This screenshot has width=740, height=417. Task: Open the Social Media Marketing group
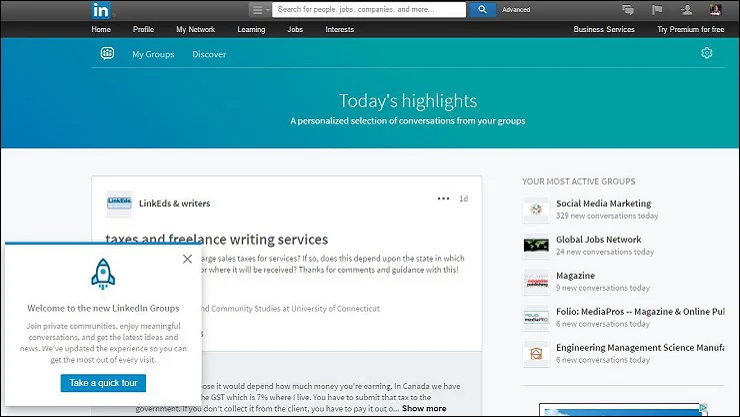point(604,203)
